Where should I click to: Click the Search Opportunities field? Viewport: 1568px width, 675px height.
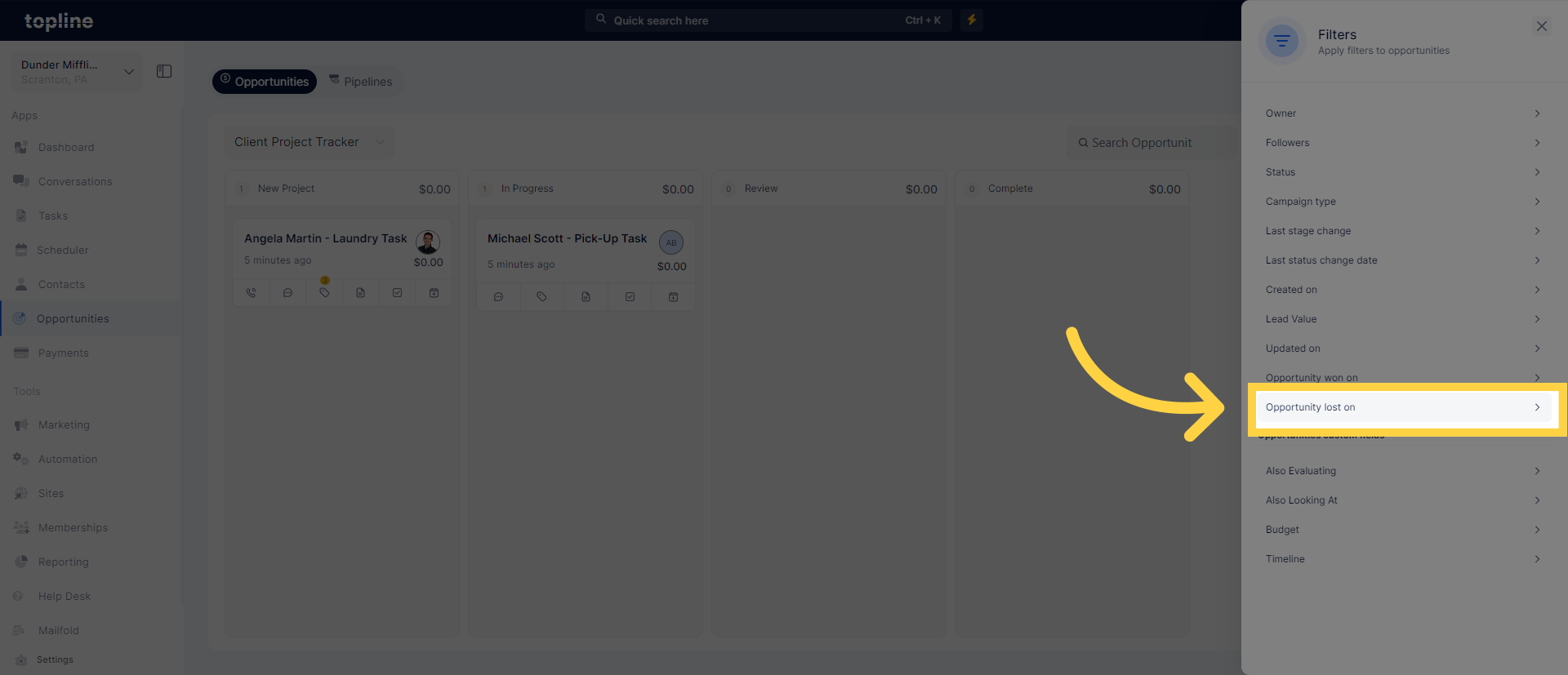(1153, 143)
